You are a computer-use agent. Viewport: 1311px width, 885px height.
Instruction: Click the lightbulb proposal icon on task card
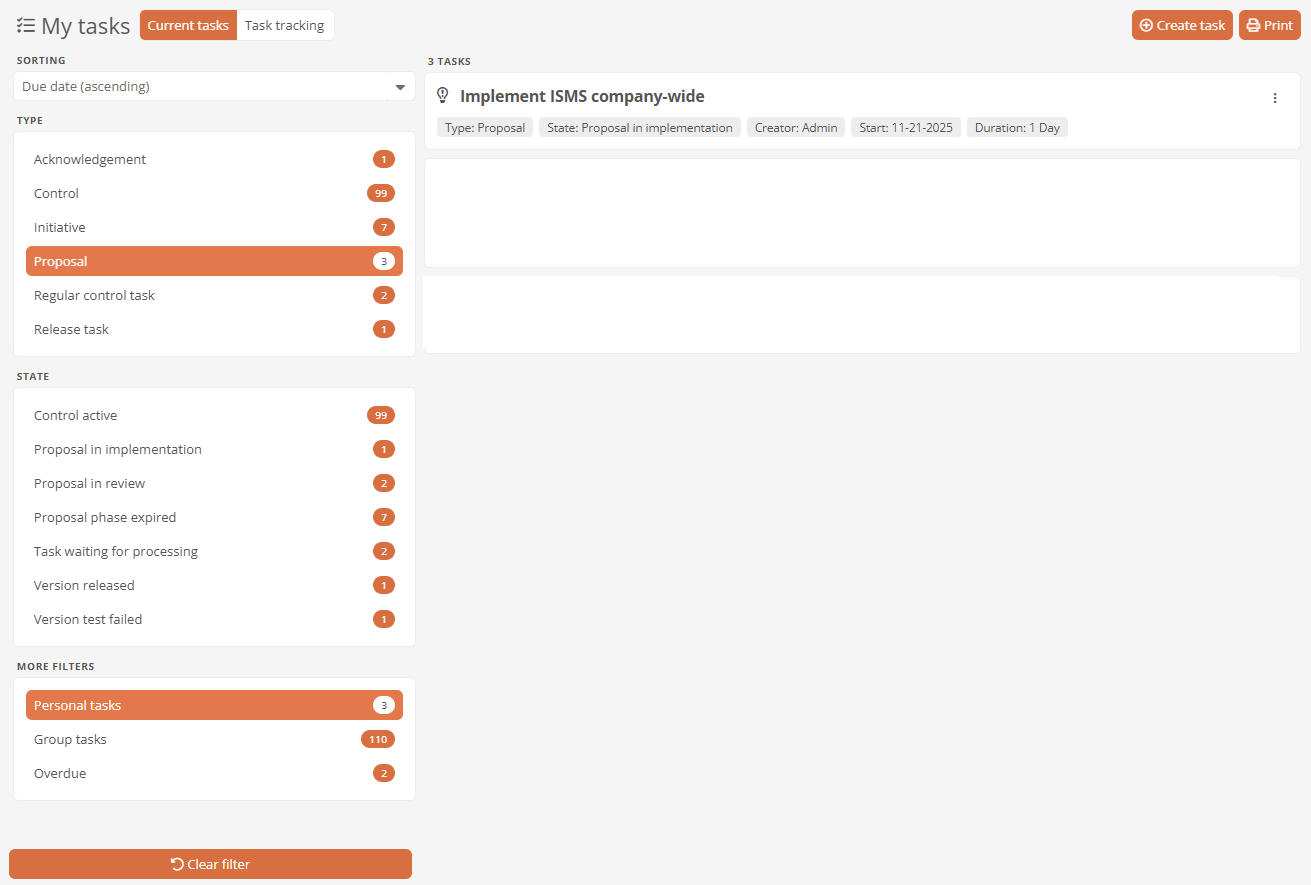(x=443, y=96)
